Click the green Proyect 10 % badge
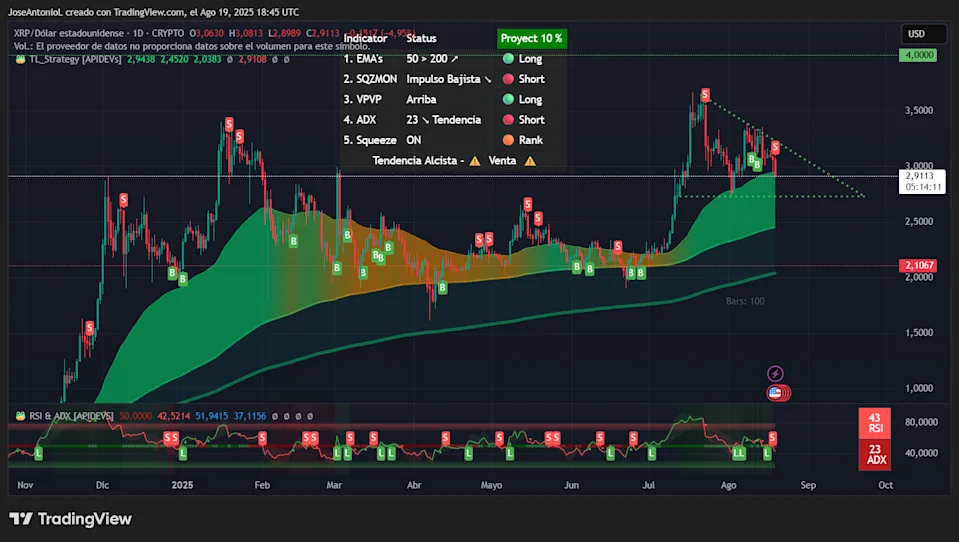Image resolution: width=959 pixels, height=542 pixels. pos(532,38)
